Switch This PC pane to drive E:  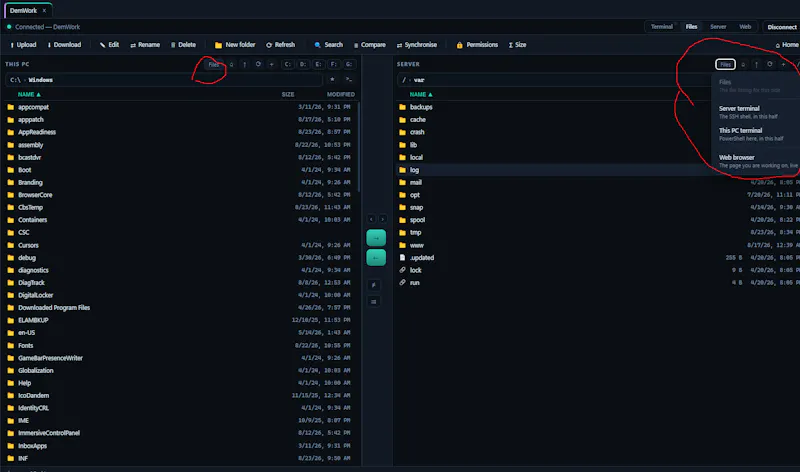[318, 64]
